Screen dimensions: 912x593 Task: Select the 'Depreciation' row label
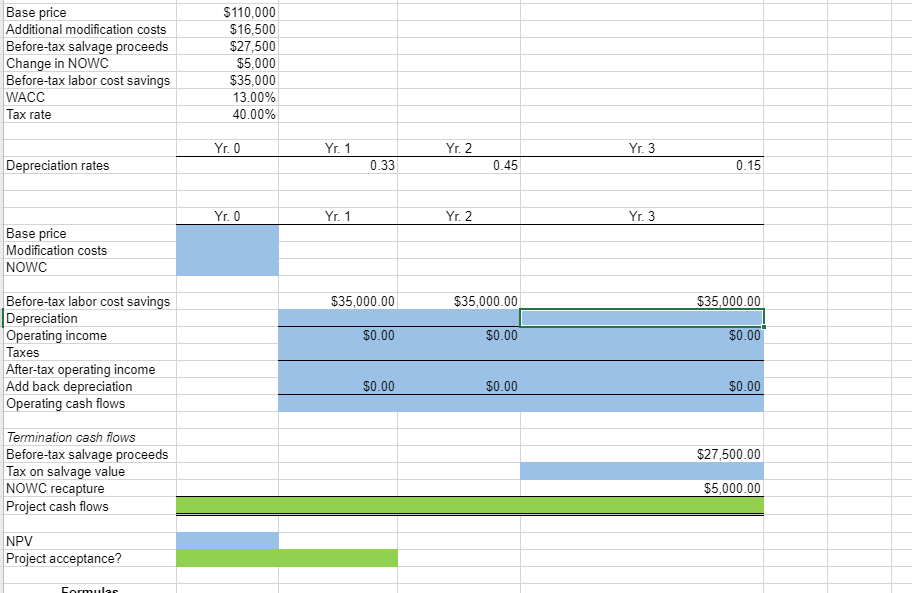[x=41, y=318]
